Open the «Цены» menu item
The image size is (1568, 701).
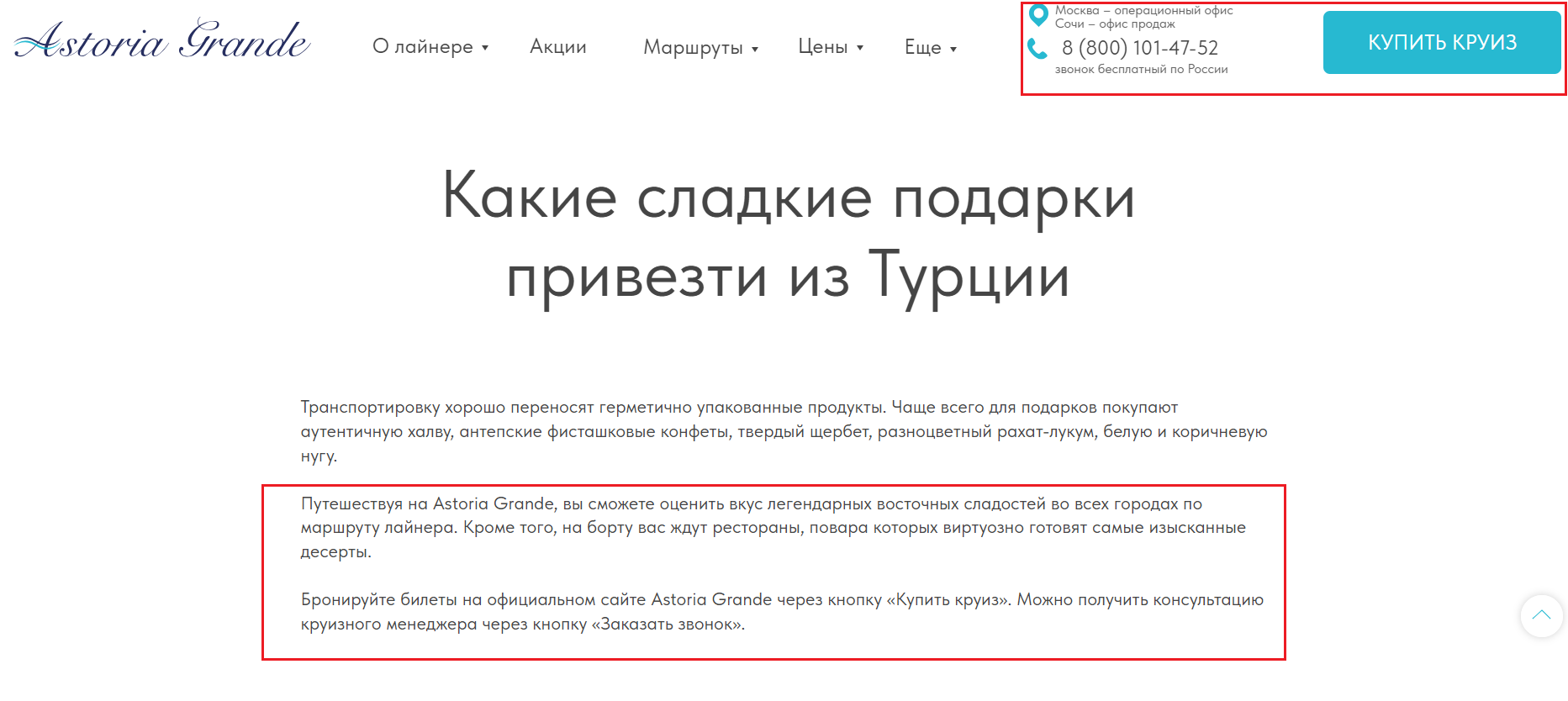(823, 47)
